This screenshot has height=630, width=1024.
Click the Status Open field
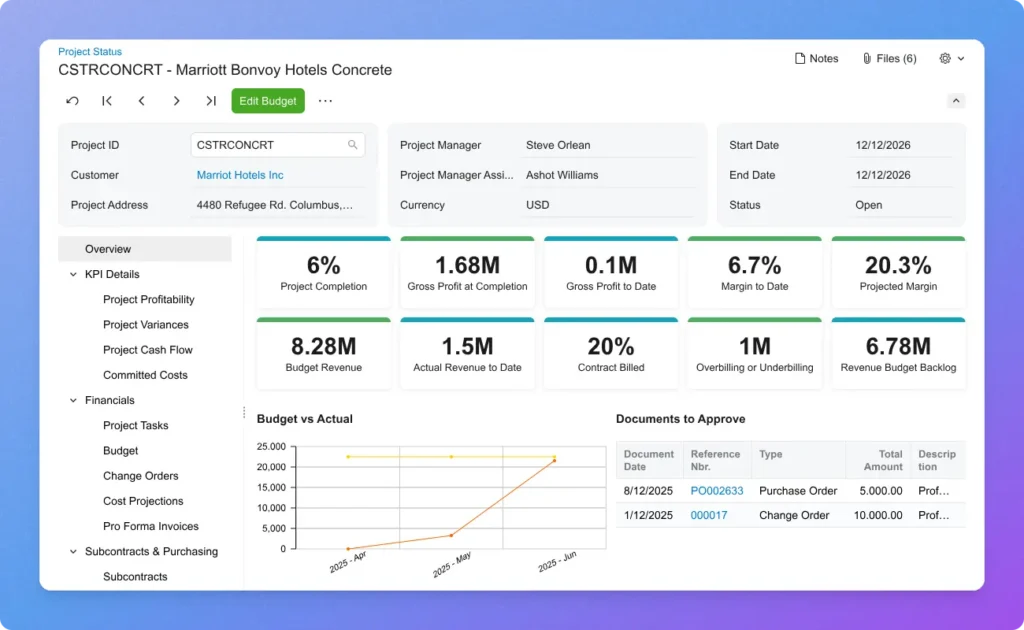tap(903, 205)
